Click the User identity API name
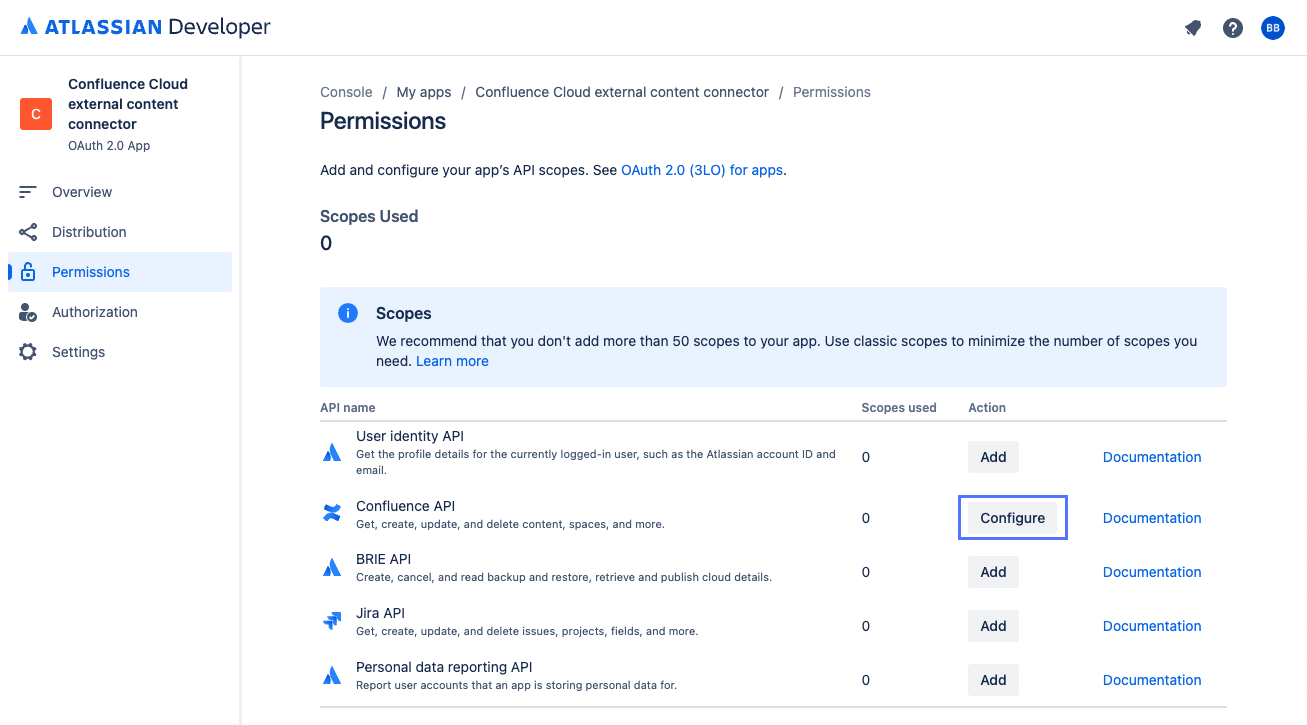The height and width of the screenshot is (725, 1307). coord(410,436)
